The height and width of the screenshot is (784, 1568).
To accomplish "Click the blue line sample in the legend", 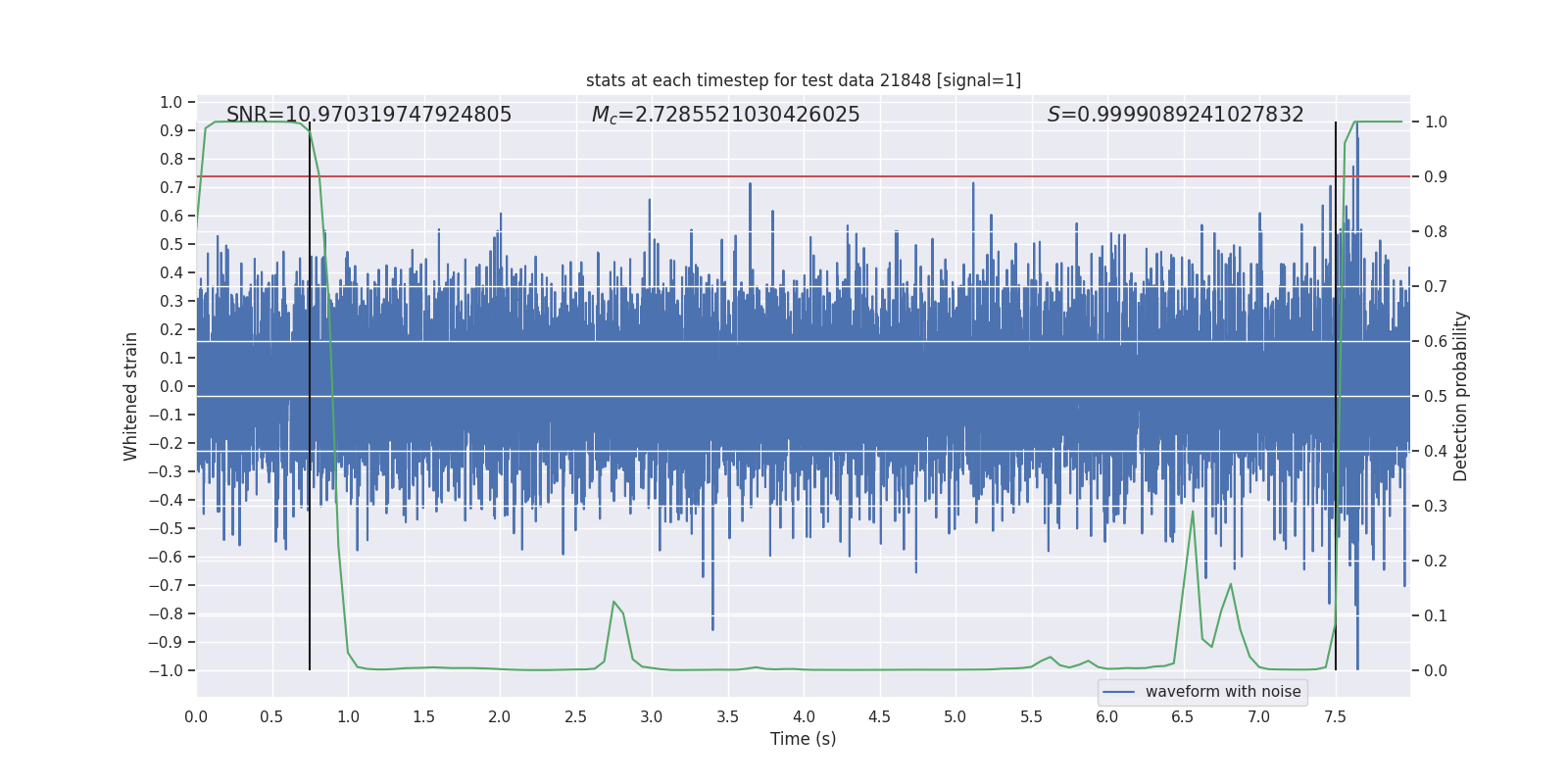I will (x=1118, y=692).
